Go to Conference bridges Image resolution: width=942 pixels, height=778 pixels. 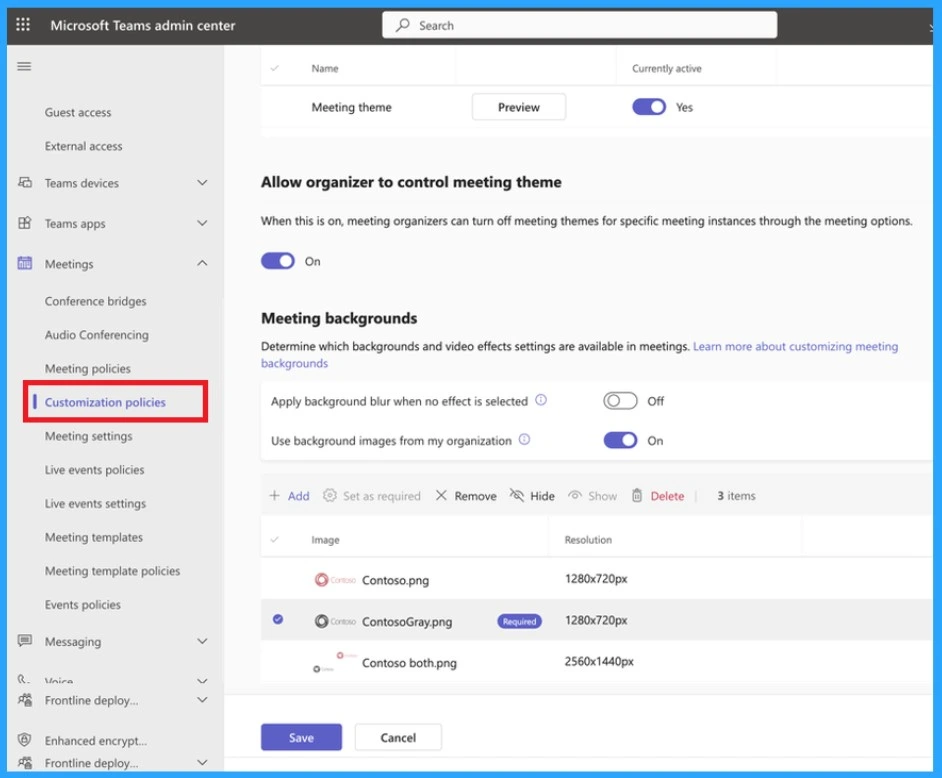[96, 301]
